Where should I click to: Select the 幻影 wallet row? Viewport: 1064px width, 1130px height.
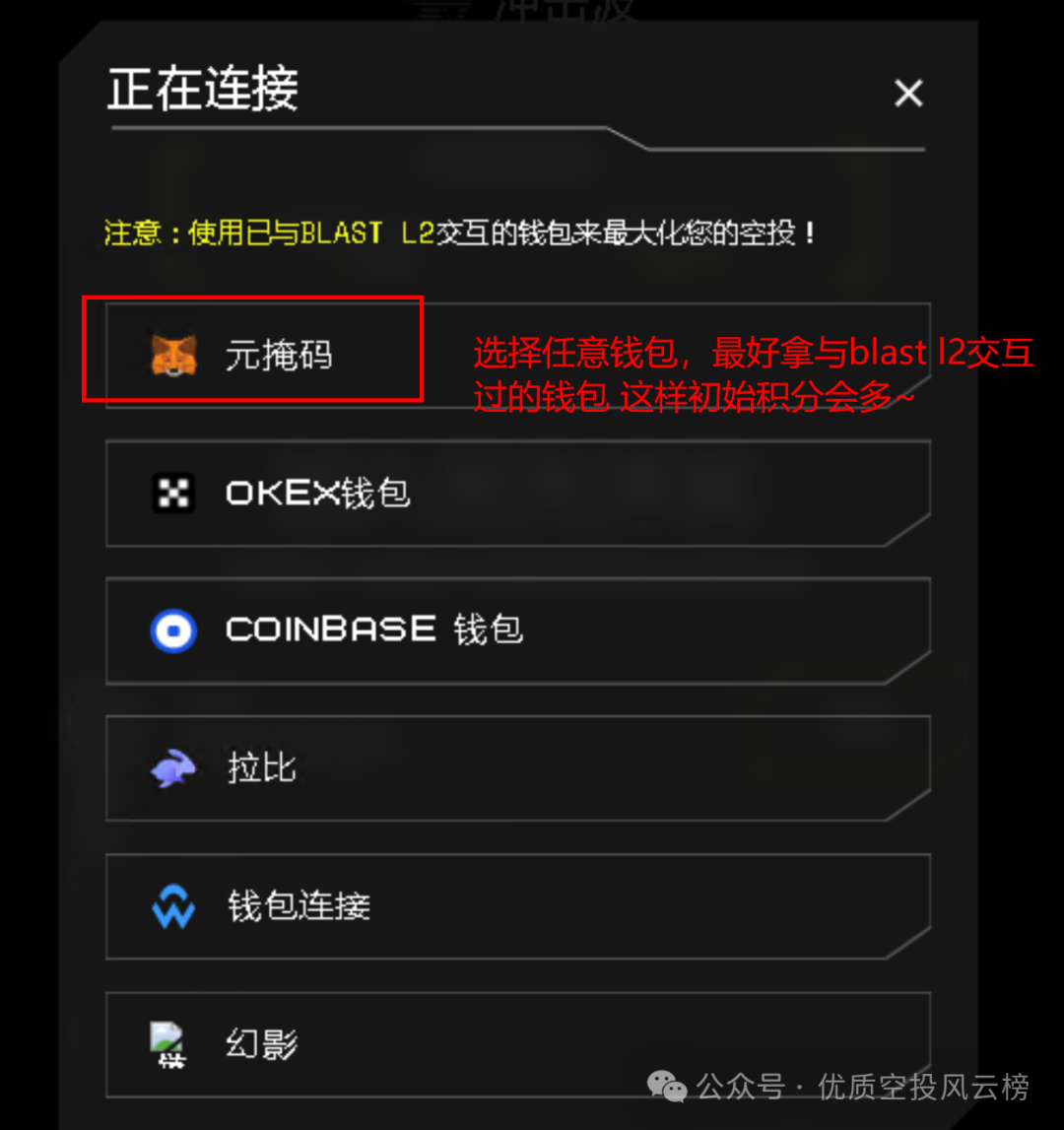click(x=518, y=1044)
